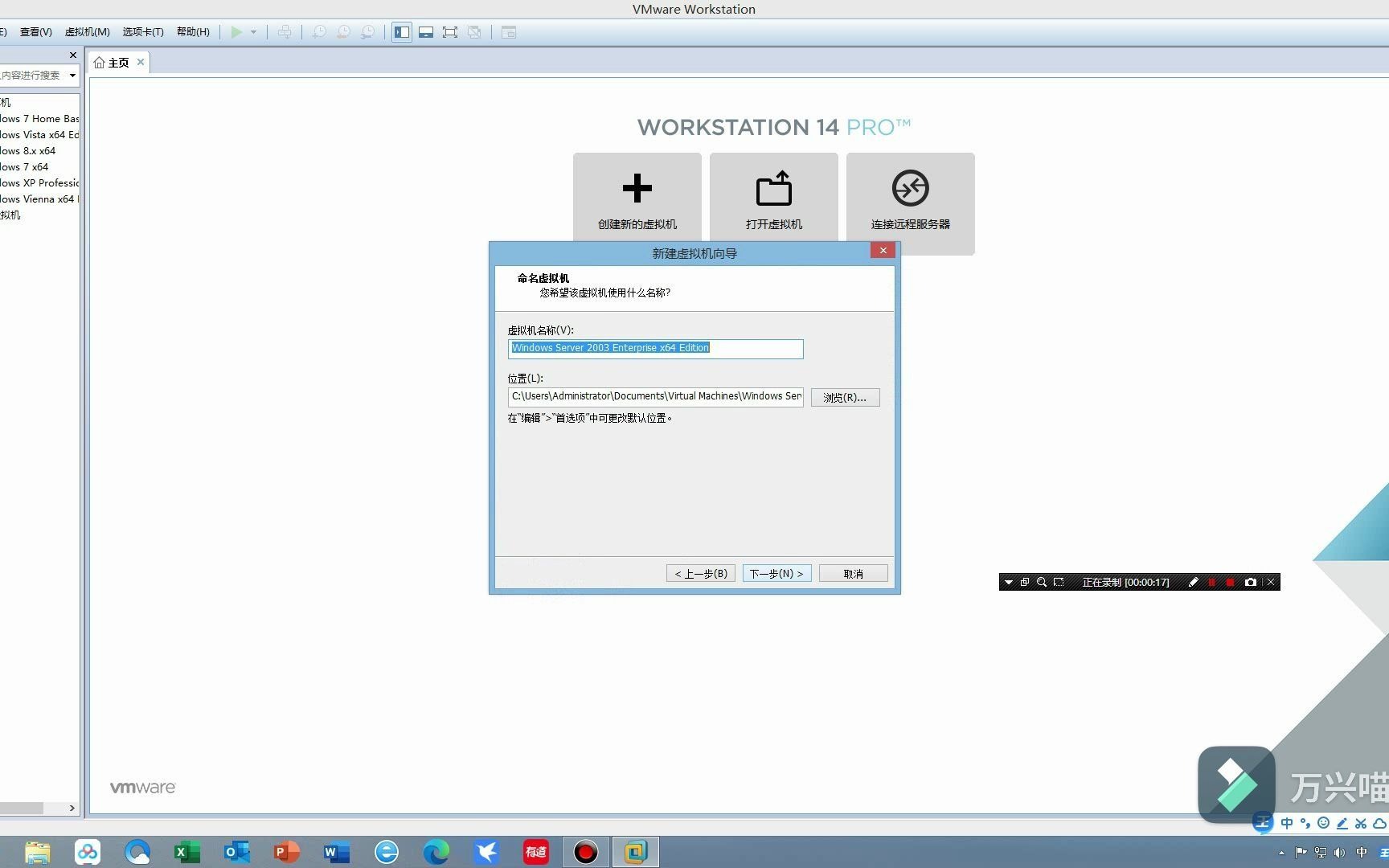Click the < 上一步(B) button
1389x868 pixels.
700,573
